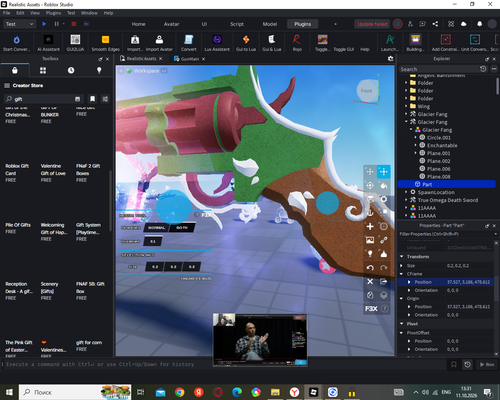Switch to the Avatar ribbon tab
Viewport: 500px width, 400px height.
click(x=171, y=24)
